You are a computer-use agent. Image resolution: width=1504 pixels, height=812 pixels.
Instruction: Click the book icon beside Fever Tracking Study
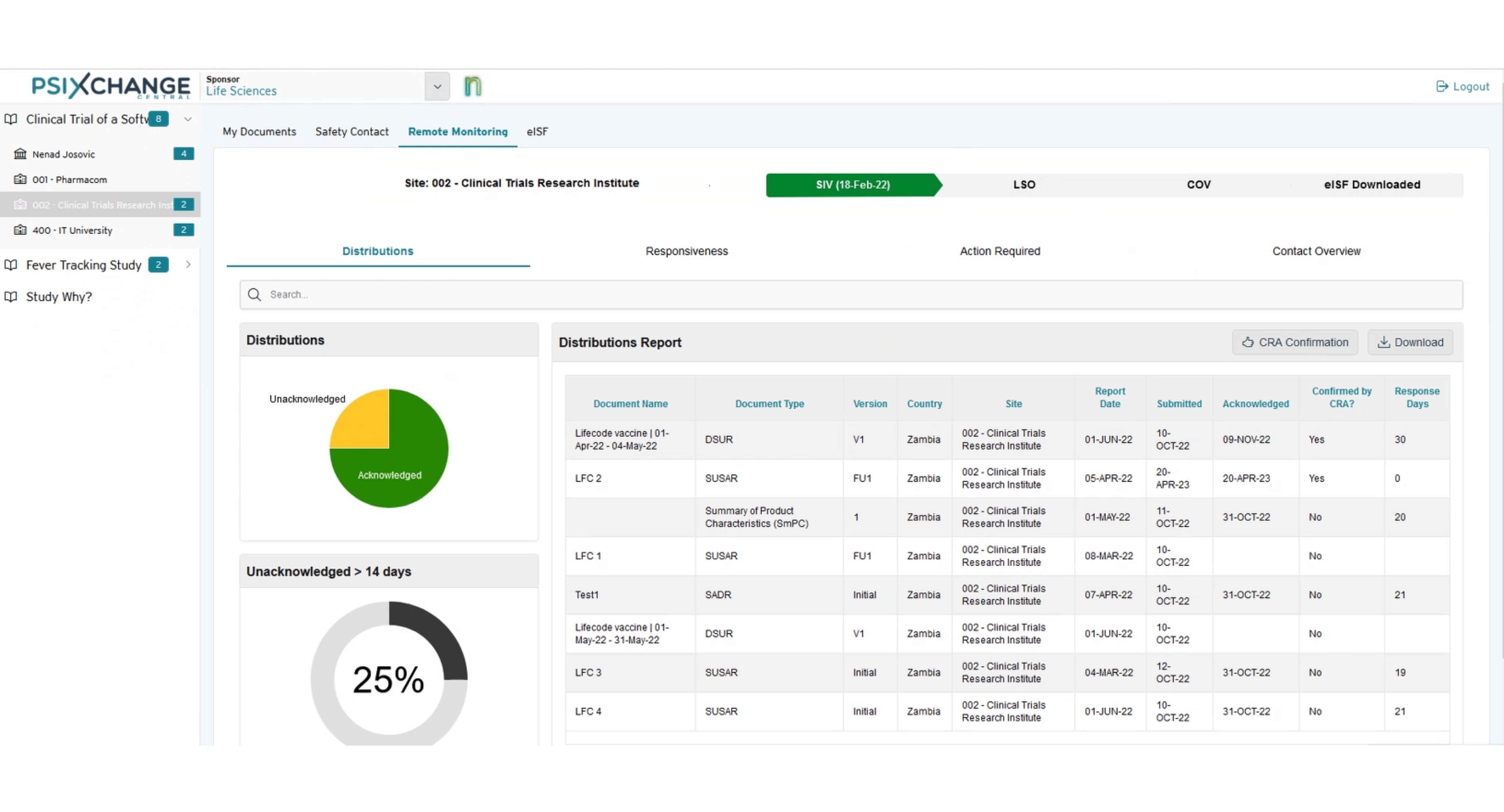pyautogui.click(x=11, y=265)
